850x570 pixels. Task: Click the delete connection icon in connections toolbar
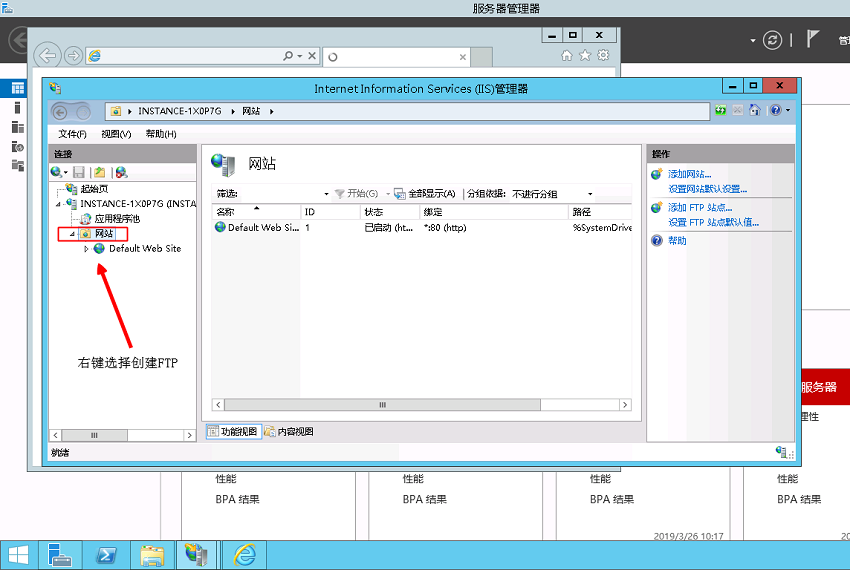click(121, 172)
